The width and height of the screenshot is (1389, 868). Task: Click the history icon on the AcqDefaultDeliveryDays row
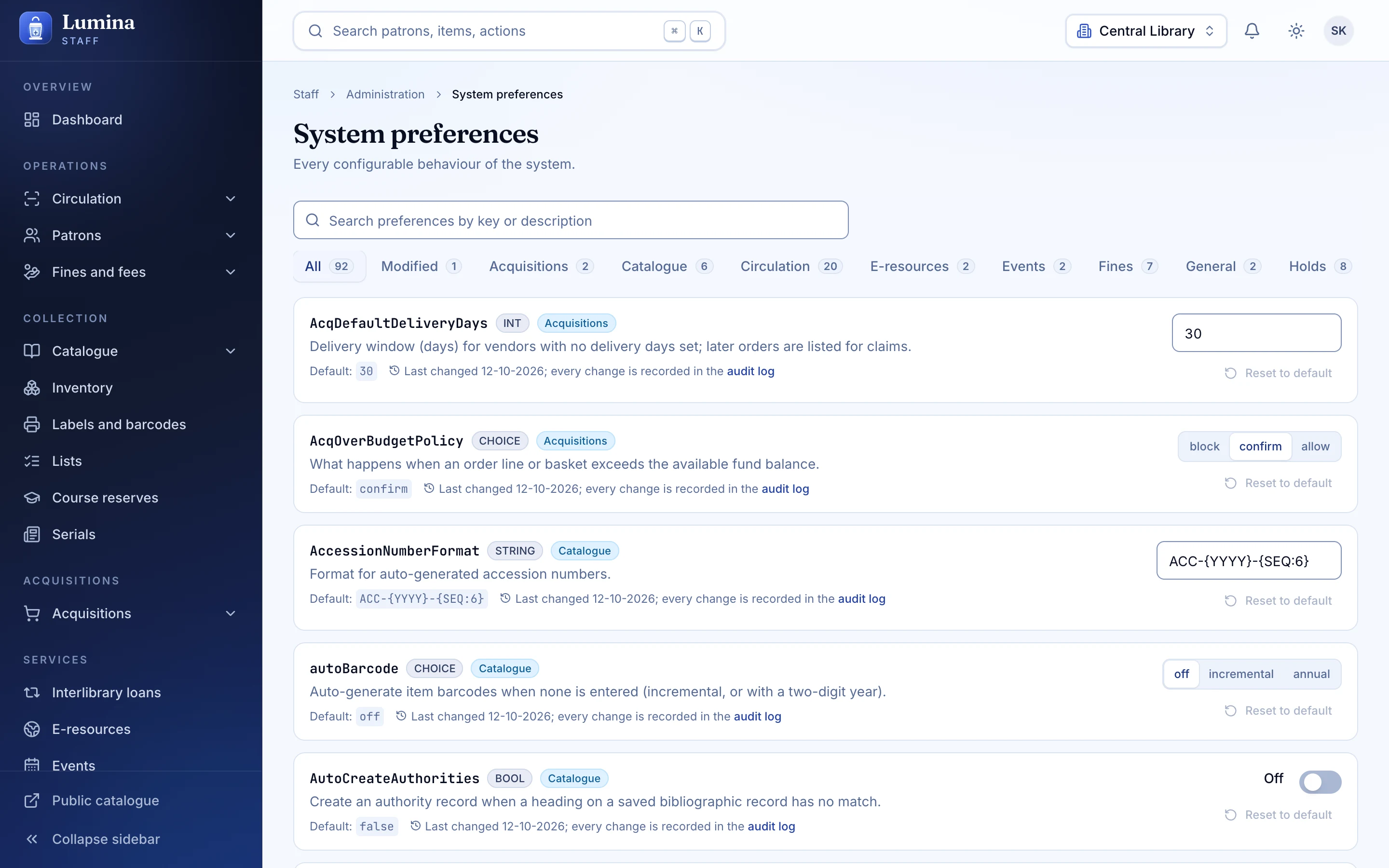coord(395,371)
